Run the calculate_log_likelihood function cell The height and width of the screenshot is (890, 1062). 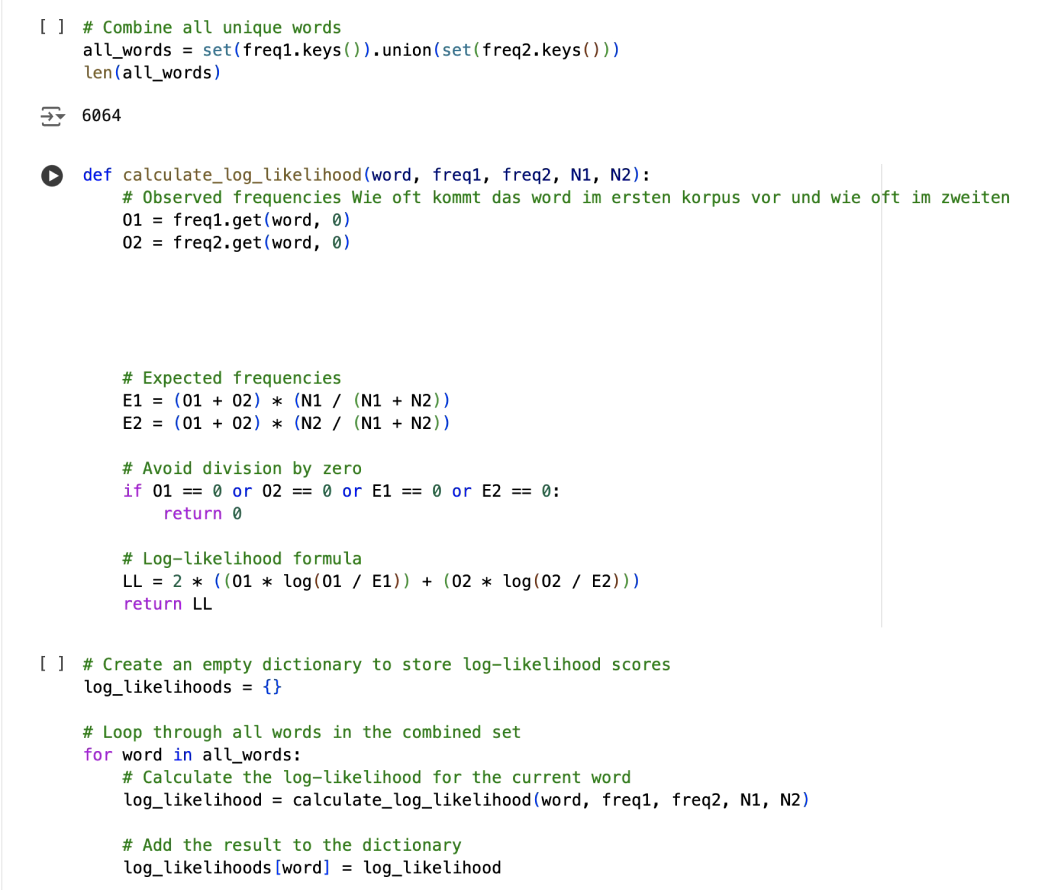(52, 175)
